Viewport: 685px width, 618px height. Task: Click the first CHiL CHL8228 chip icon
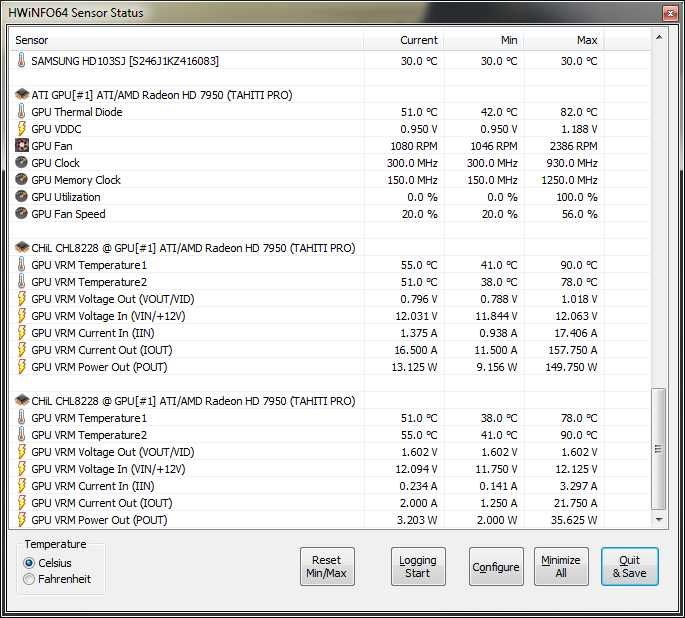(x=22, y=248)
